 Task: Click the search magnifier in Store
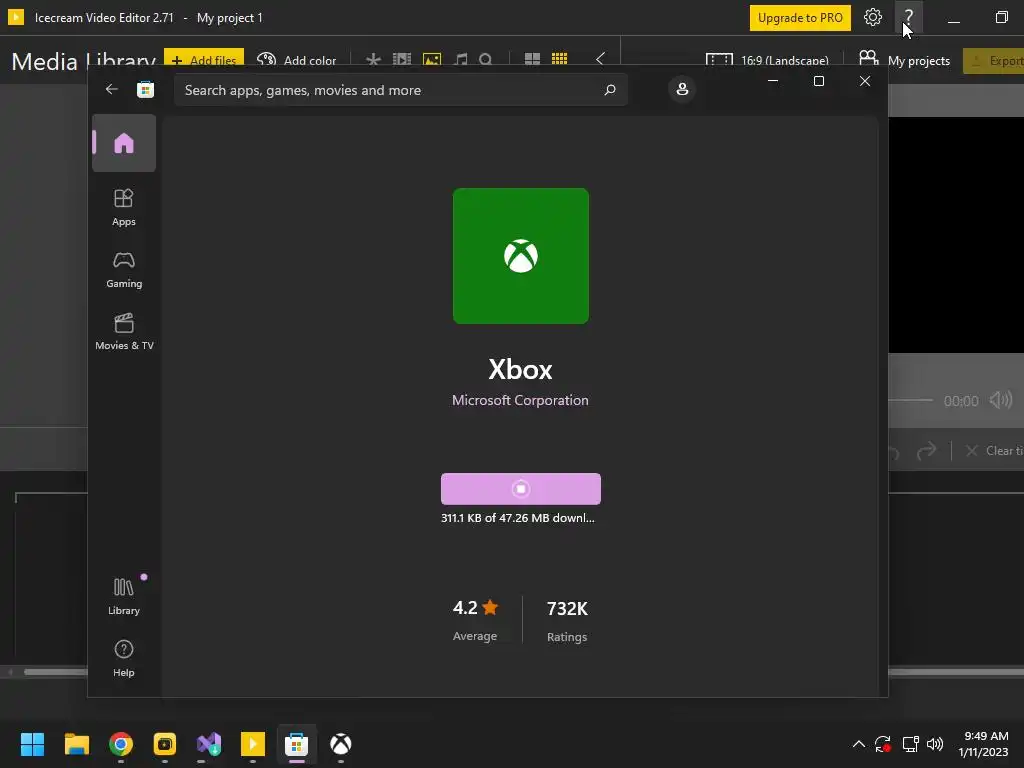[609, 89]
